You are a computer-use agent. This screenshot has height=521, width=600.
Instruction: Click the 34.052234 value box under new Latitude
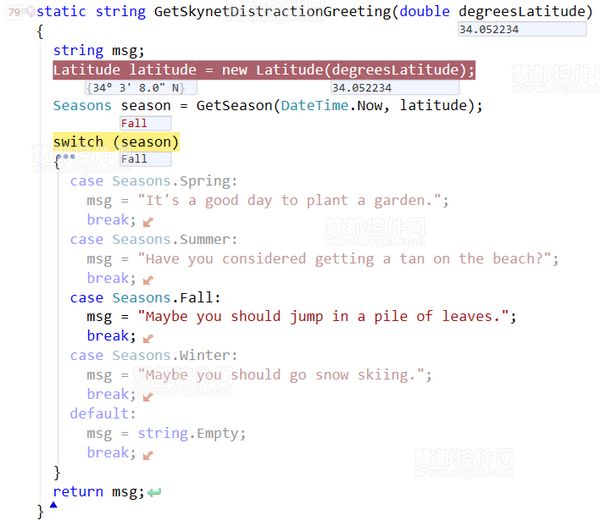[x=395, y=88]
